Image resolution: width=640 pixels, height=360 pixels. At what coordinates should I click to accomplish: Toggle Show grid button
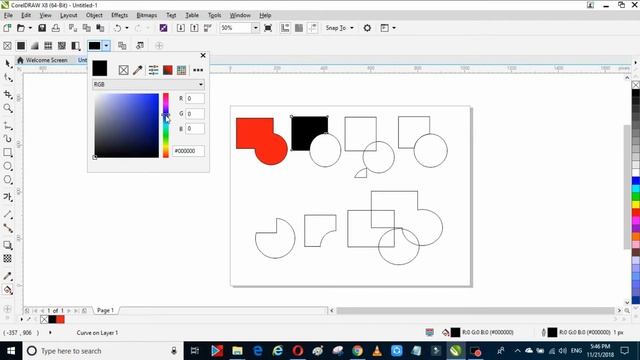click(x=299, y=28)
